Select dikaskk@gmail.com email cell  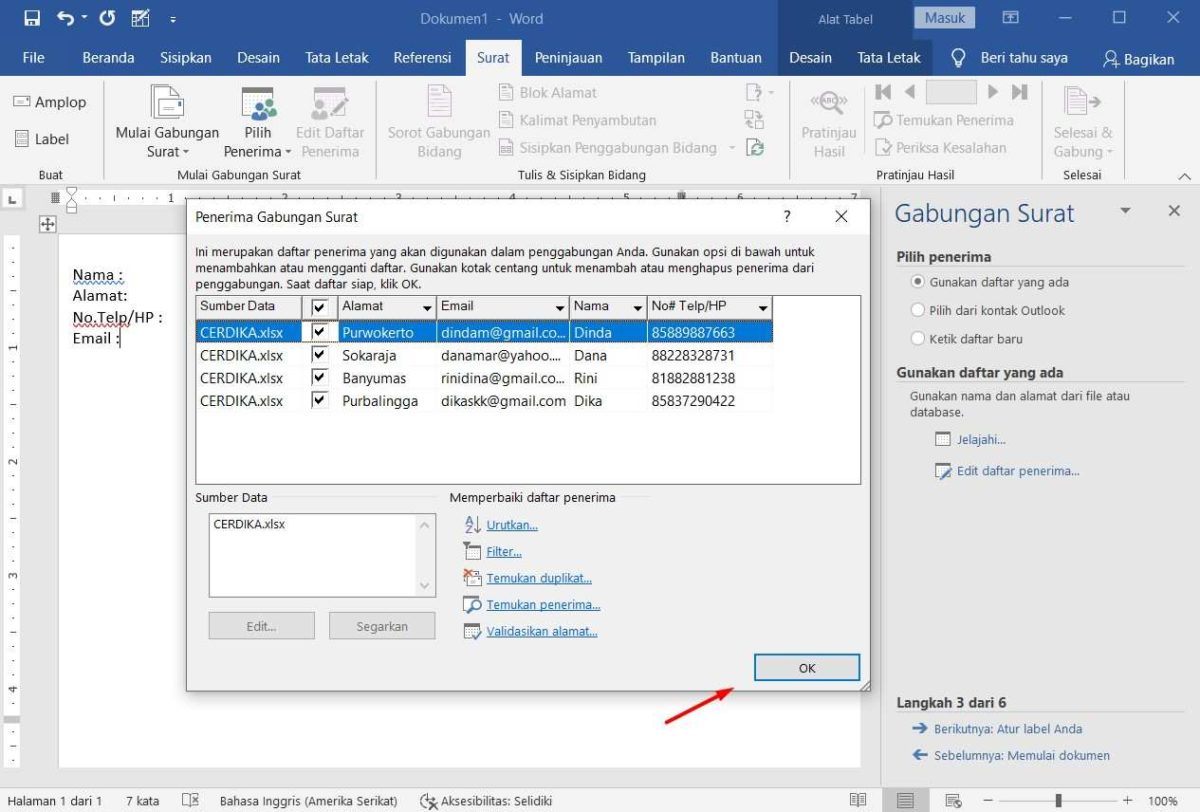503,401
